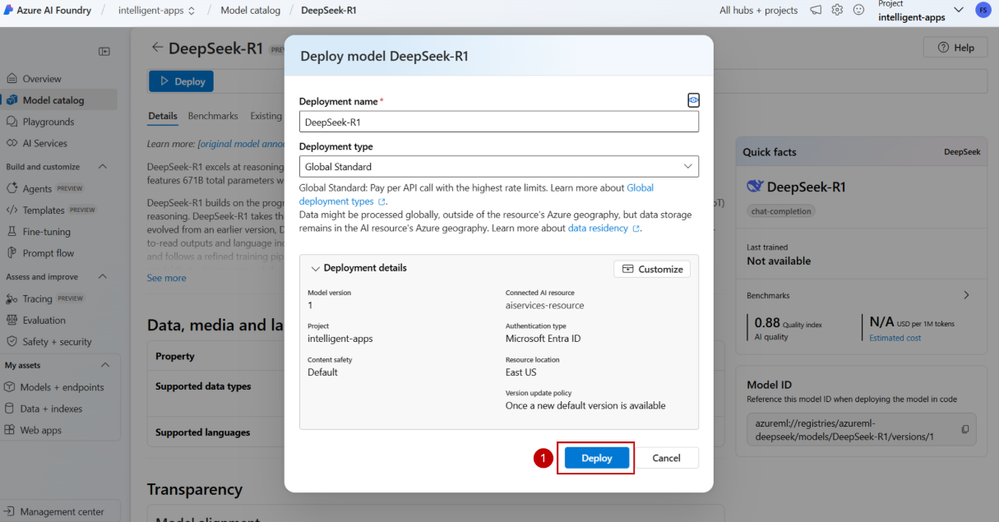Click the aiservices-resource value

click(x=545, y=305)
